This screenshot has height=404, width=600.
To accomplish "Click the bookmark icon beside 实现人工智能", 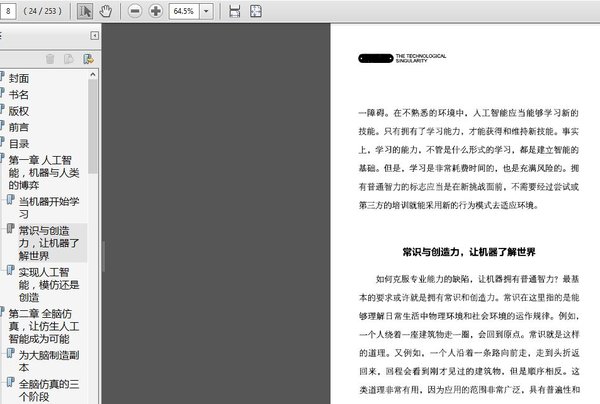I will click(x=11, y=270).
